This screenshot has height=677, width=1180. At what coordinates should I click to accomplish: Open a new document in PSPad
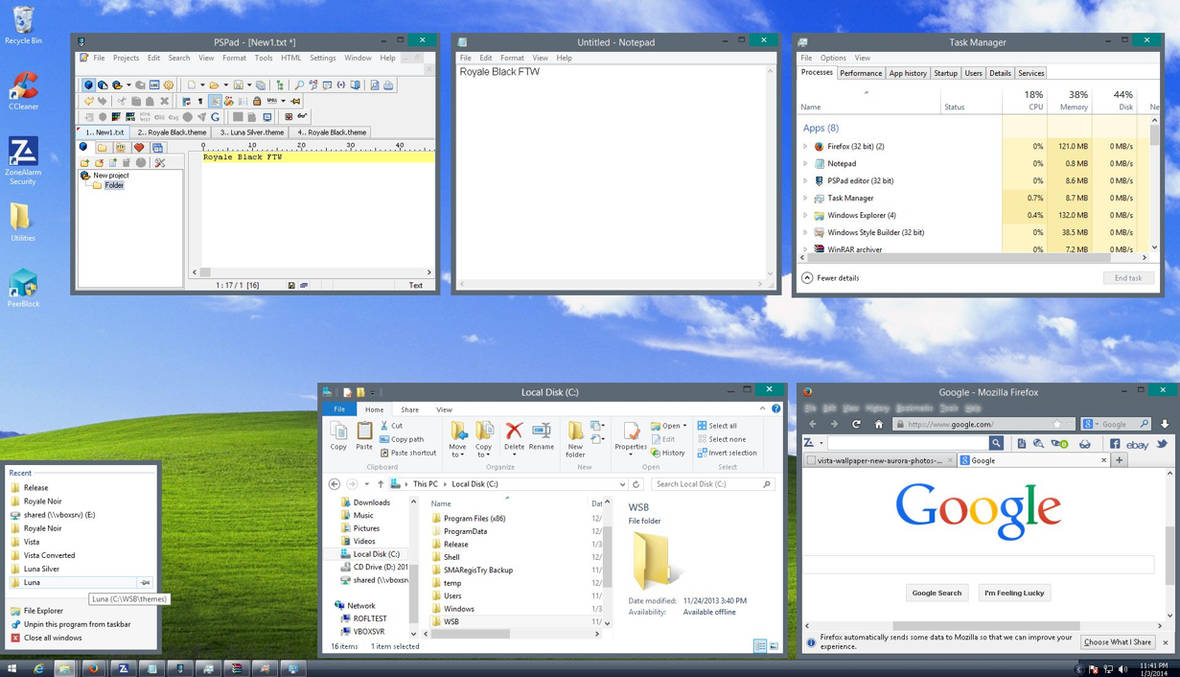(x=191, y=84)
